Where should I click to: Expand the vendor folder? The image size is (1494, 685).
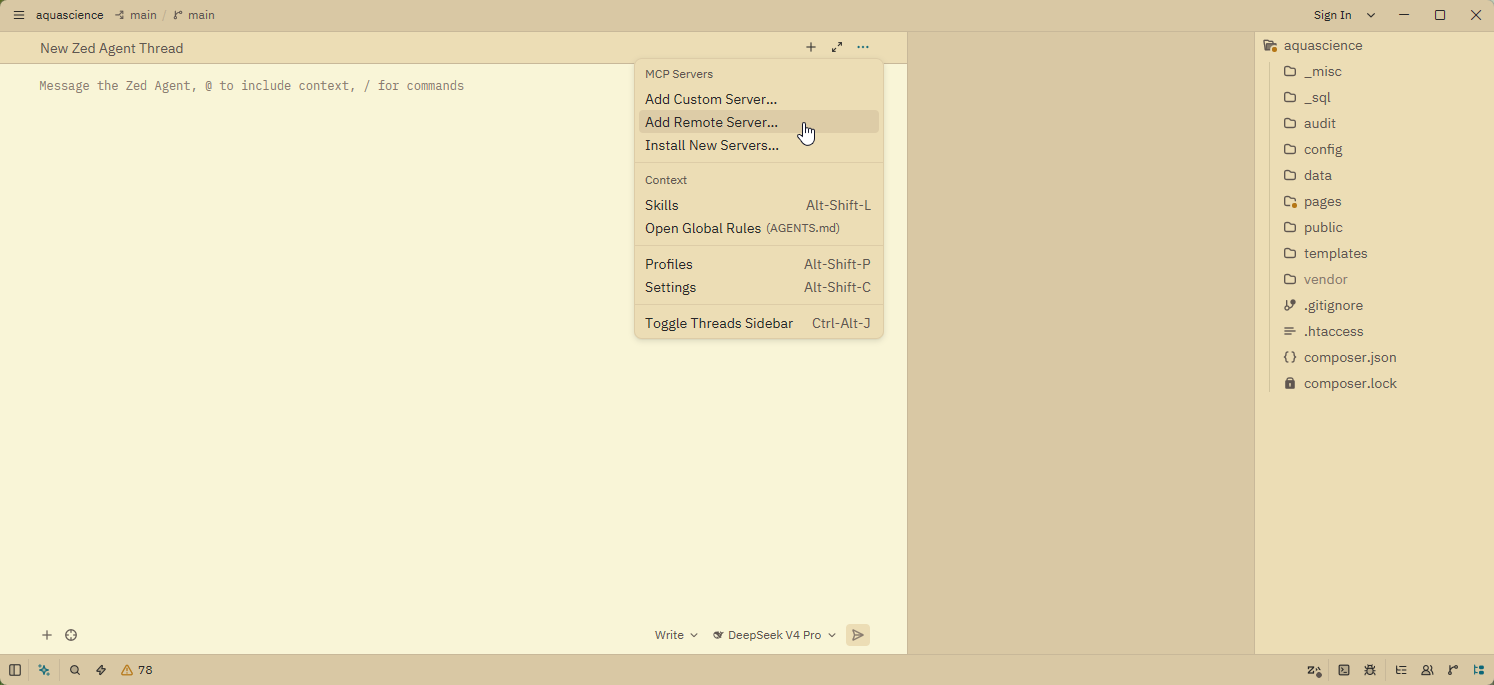click(x=1374, y=279)
